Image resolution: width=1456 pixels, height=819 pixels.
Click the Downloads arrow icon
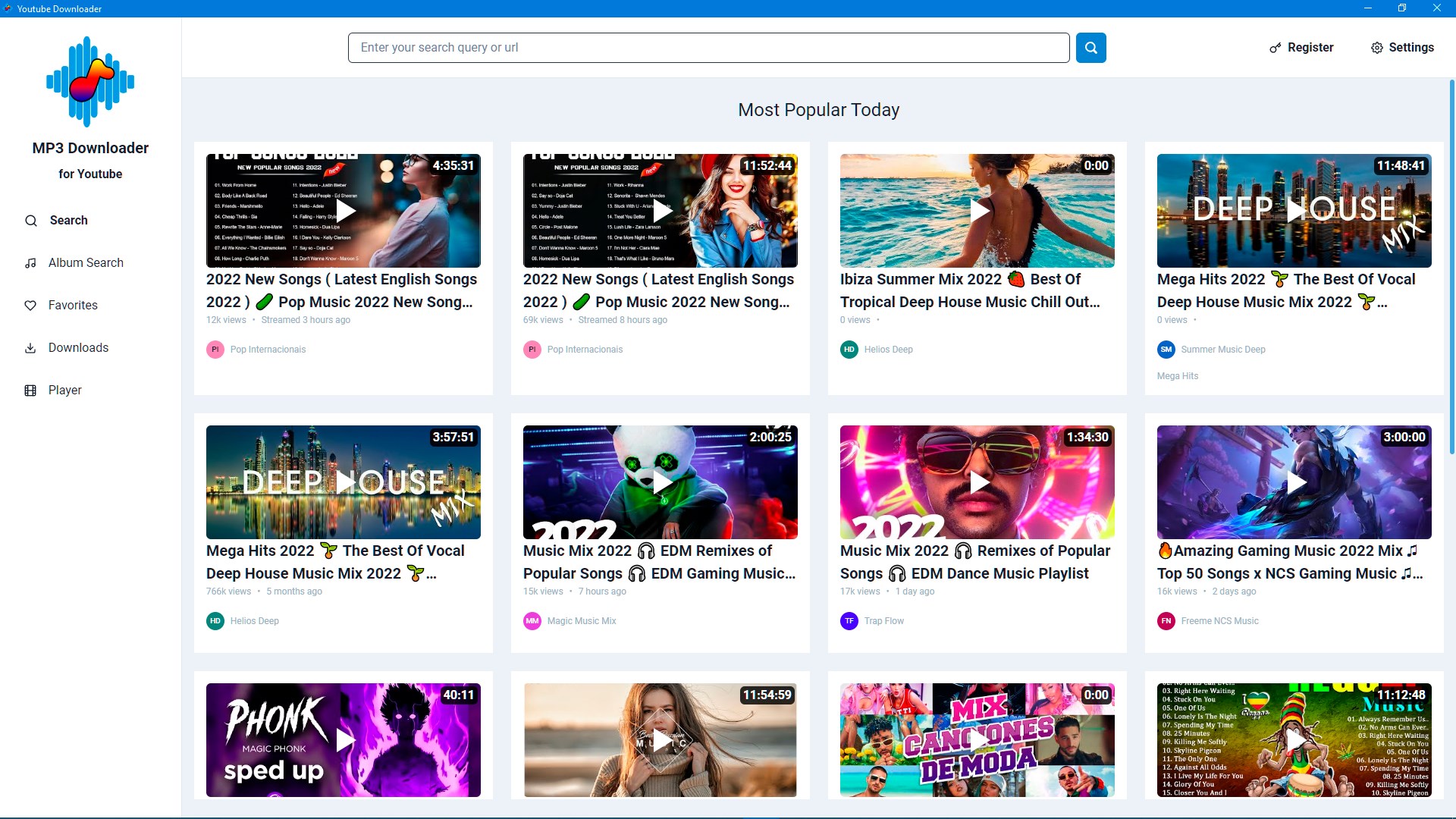pos(30,348)
